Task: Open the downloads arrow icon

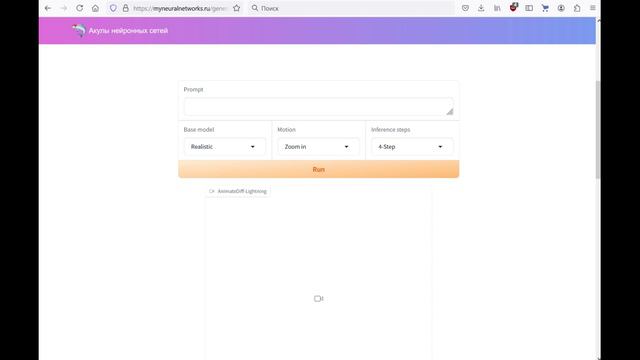Action: (481, 8)
